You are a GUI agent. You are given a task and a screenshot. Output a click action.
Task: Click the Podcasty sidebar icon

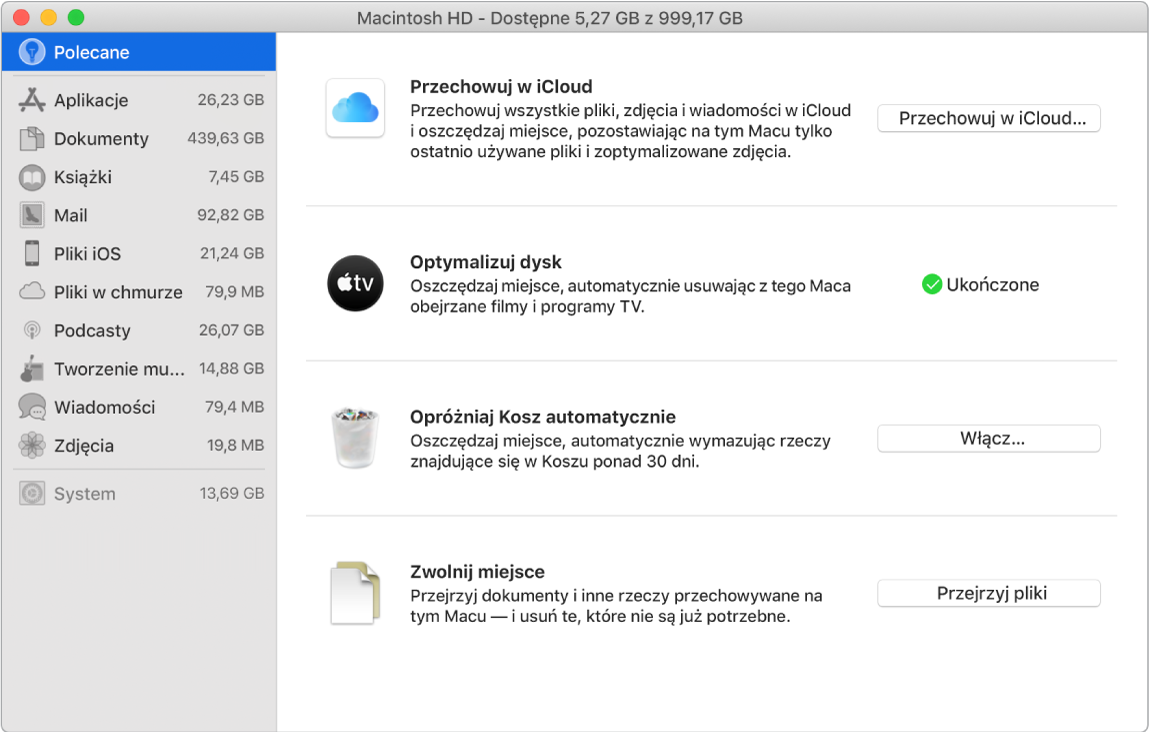(x=30, y=330)
